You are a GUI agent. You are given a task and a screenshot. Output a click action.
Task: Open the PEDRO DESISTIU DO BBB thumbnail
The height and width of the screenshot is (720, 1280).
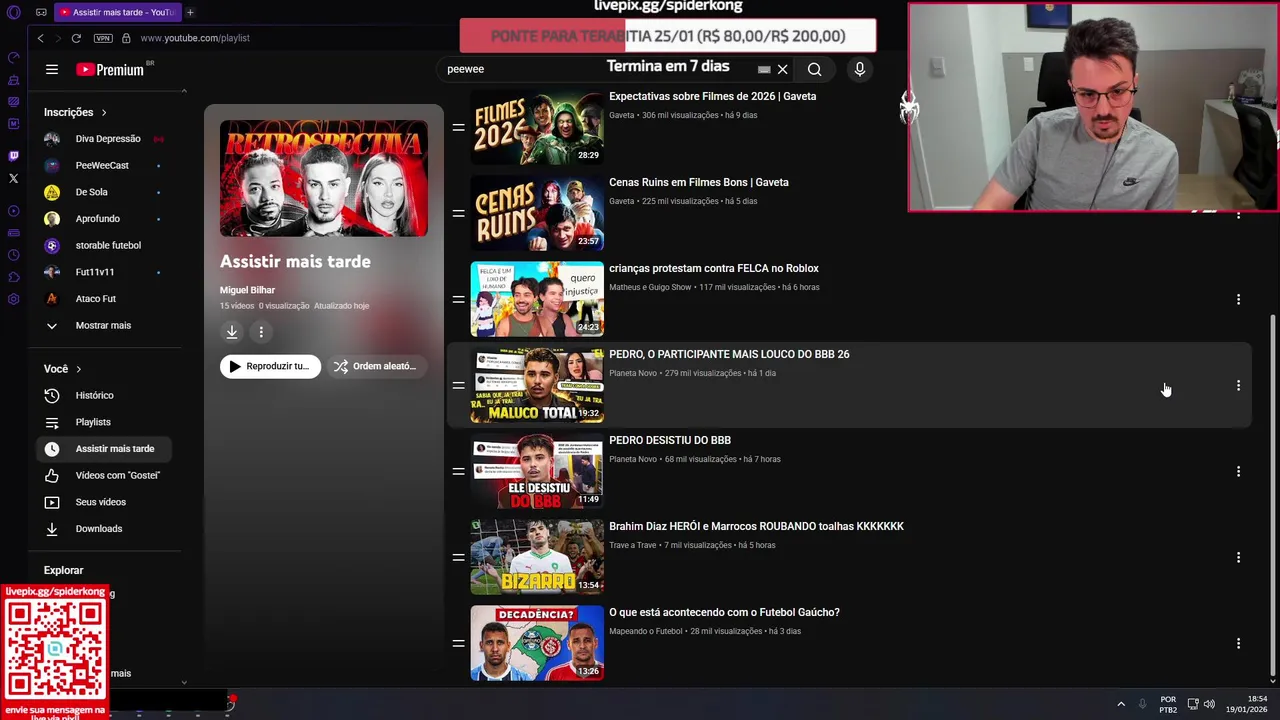pyautogui.click(x=537, y=471)
